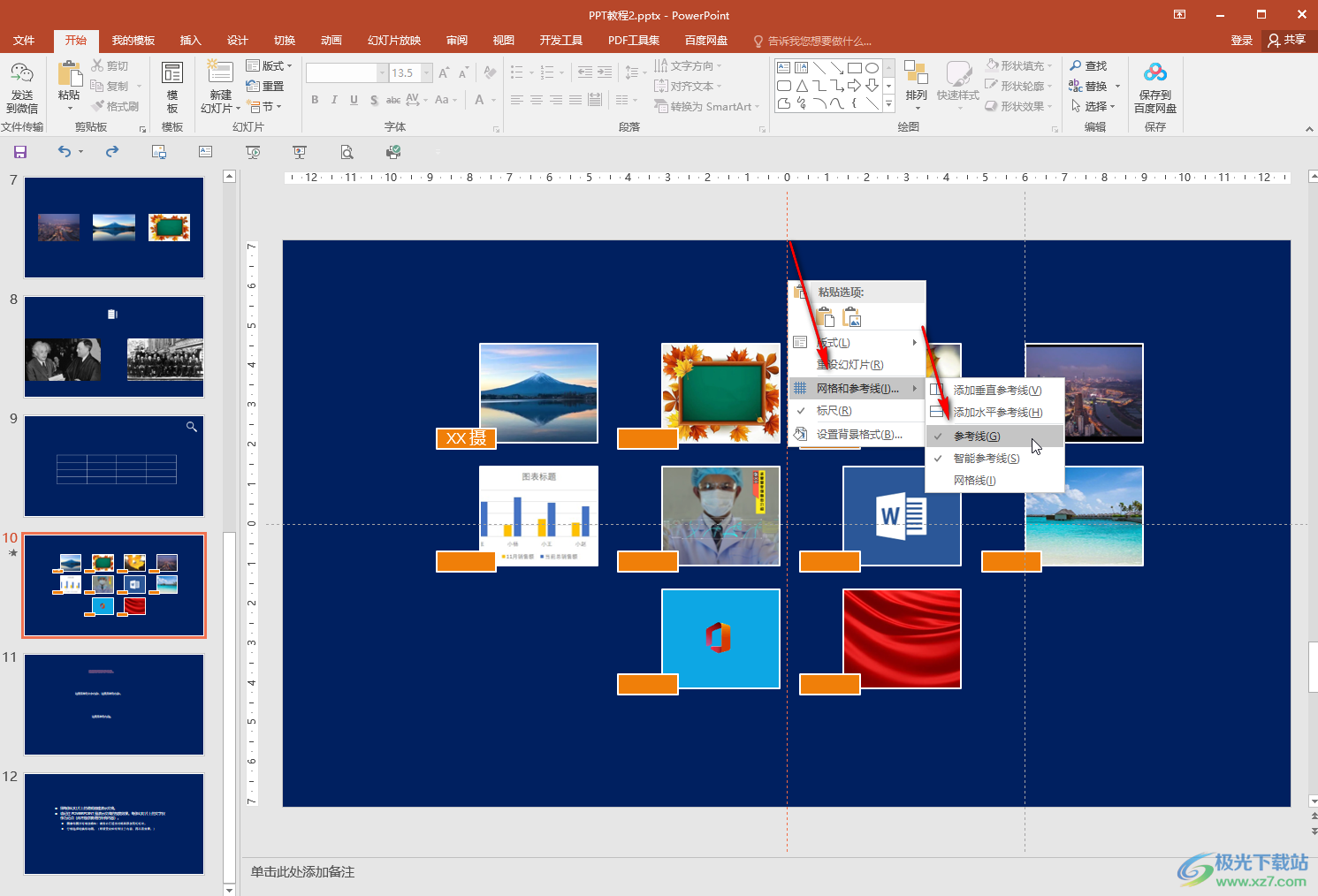Click the Redo arrow icon
Image resolution: width=1318 pixels, height=896 pixels.
[x=112, y=152]
